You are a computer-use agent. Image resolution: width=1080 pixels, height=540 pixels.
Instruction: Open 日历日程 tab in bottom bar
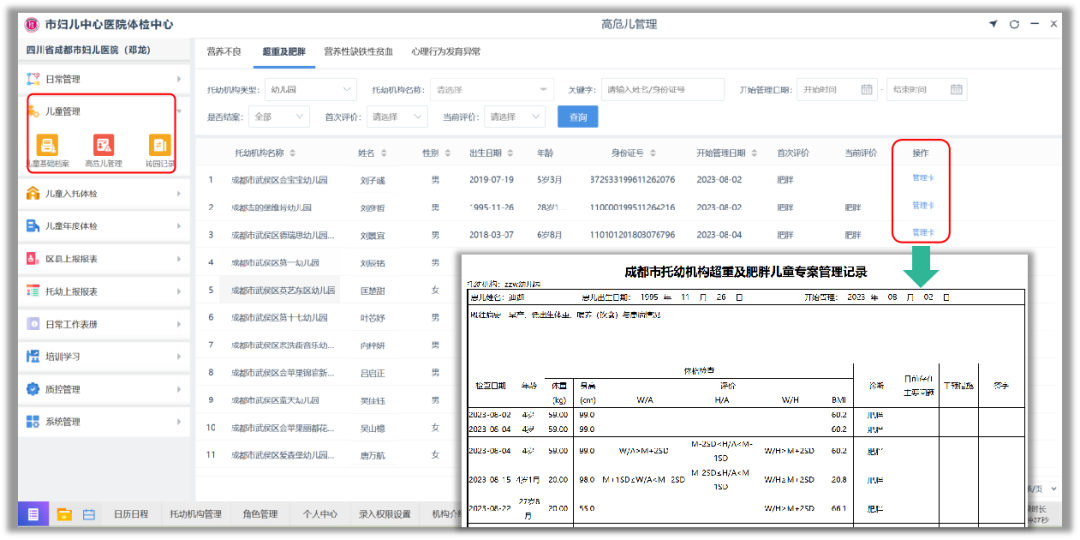pos(131,514)
